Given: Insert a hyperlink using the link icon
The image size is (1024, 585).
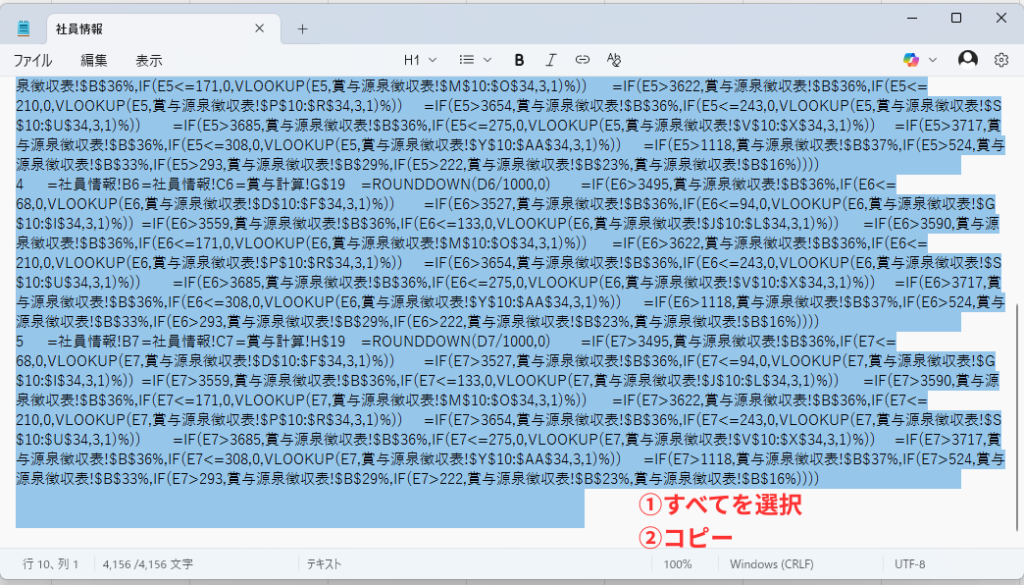Looking at the screenshot, I should click(x=583, y=60).
